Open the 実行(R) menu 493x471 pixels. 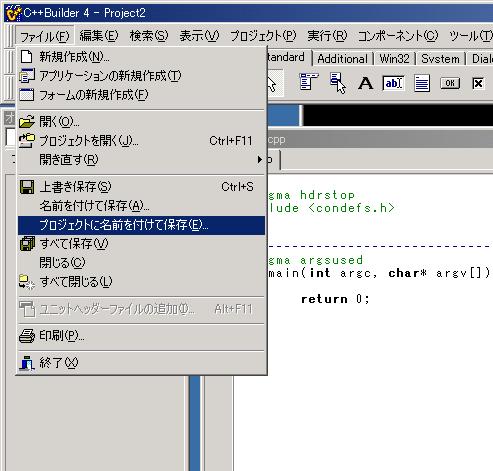(x=327, y=36)
